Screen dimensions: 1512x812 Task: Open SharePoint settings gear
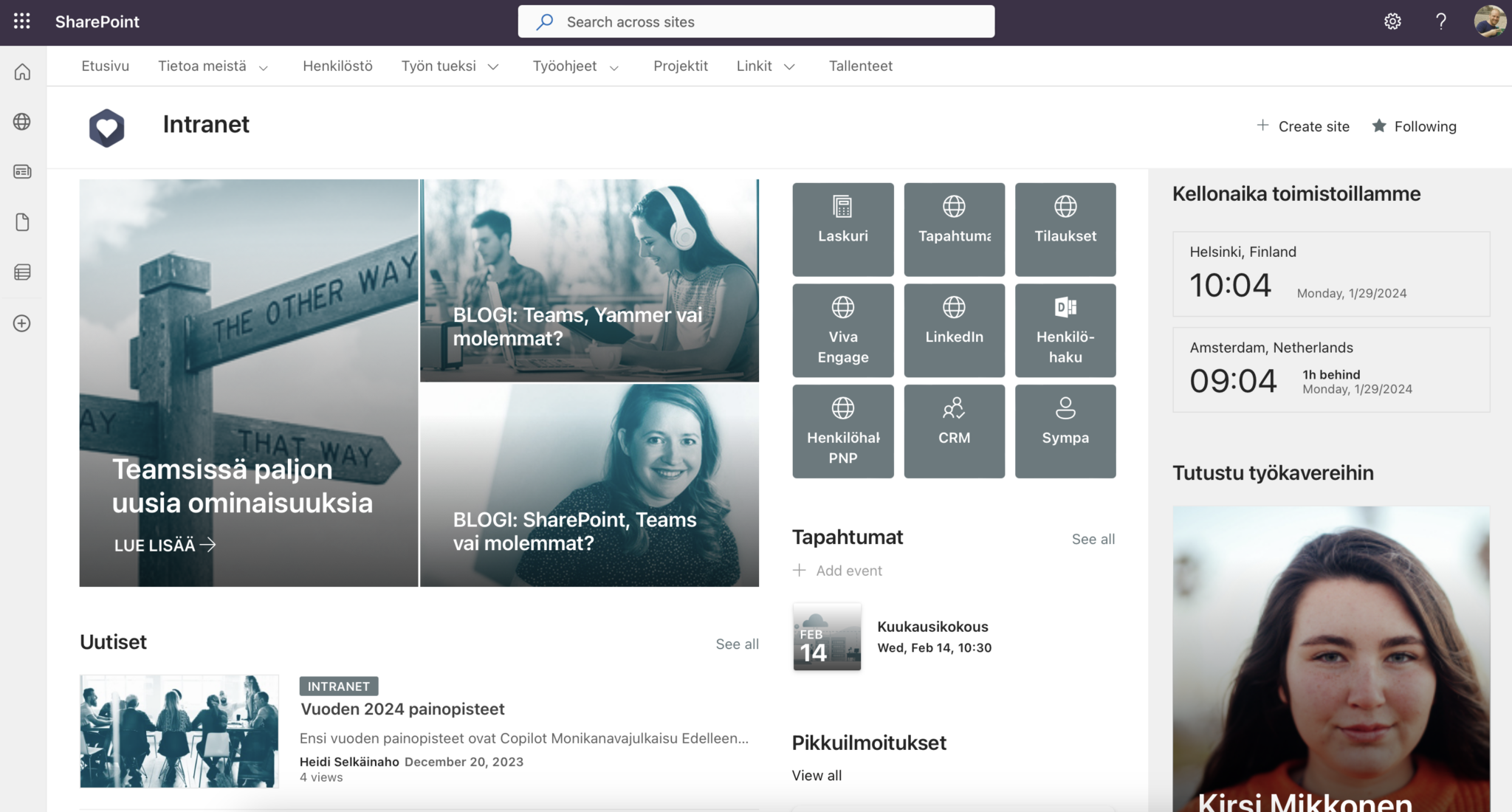coord(1392,21)
